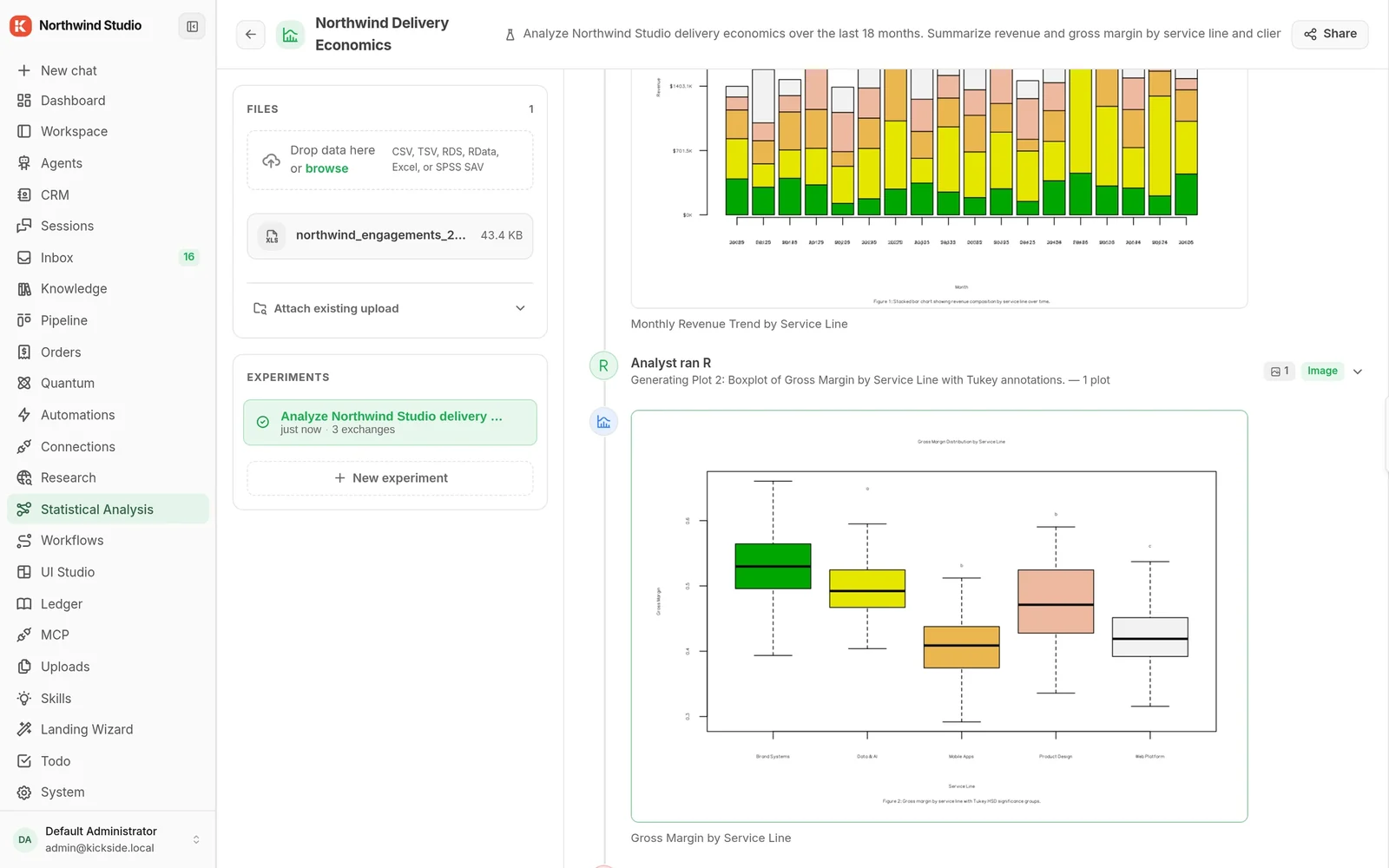The width and height of the screenshot is (1389, 868).
Task: Collapse the sidebar panel toggle
Action: click(x=192, y=26)
